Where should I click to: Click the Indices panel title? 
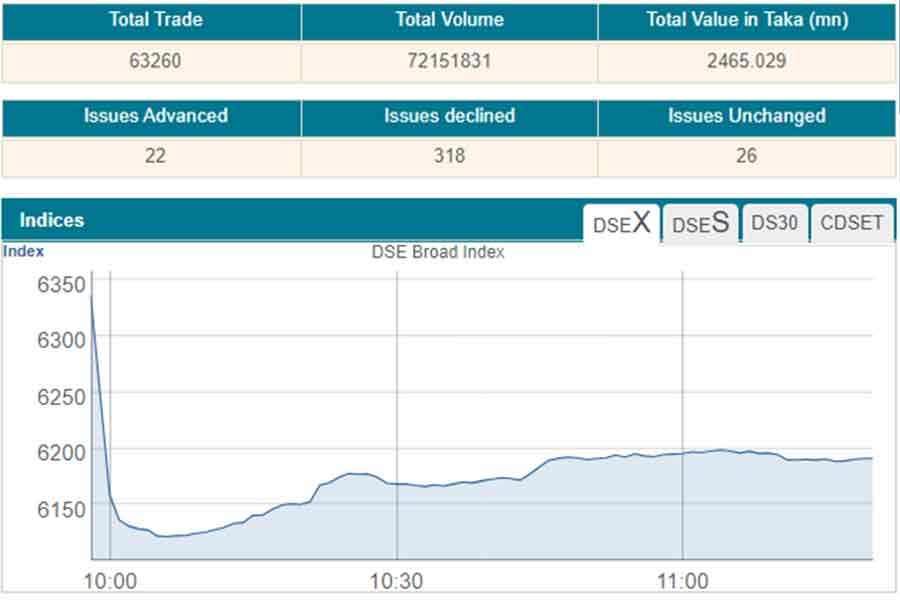pyautogui.click(x=52, y=220)
